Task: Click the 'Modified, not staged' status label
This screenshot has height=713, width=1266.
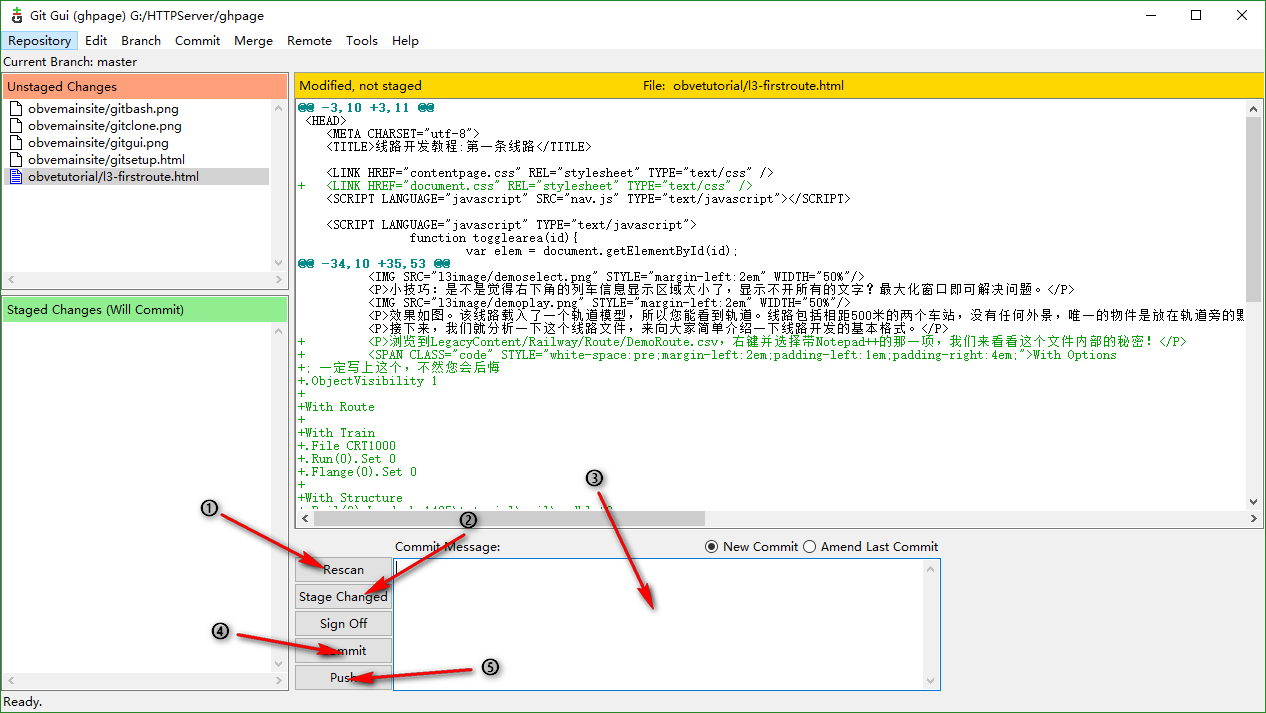Action: pyautogui.click(x=360, y=86)
